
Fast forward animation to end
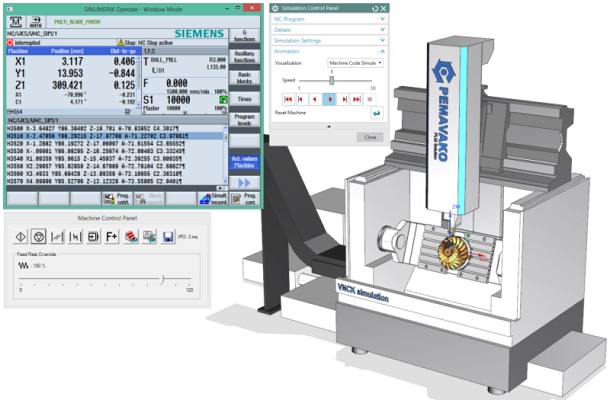click(356, 100)
